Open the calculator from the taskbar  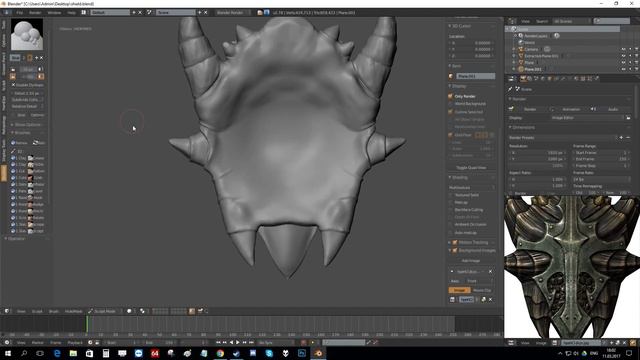(x=106, y=353)
